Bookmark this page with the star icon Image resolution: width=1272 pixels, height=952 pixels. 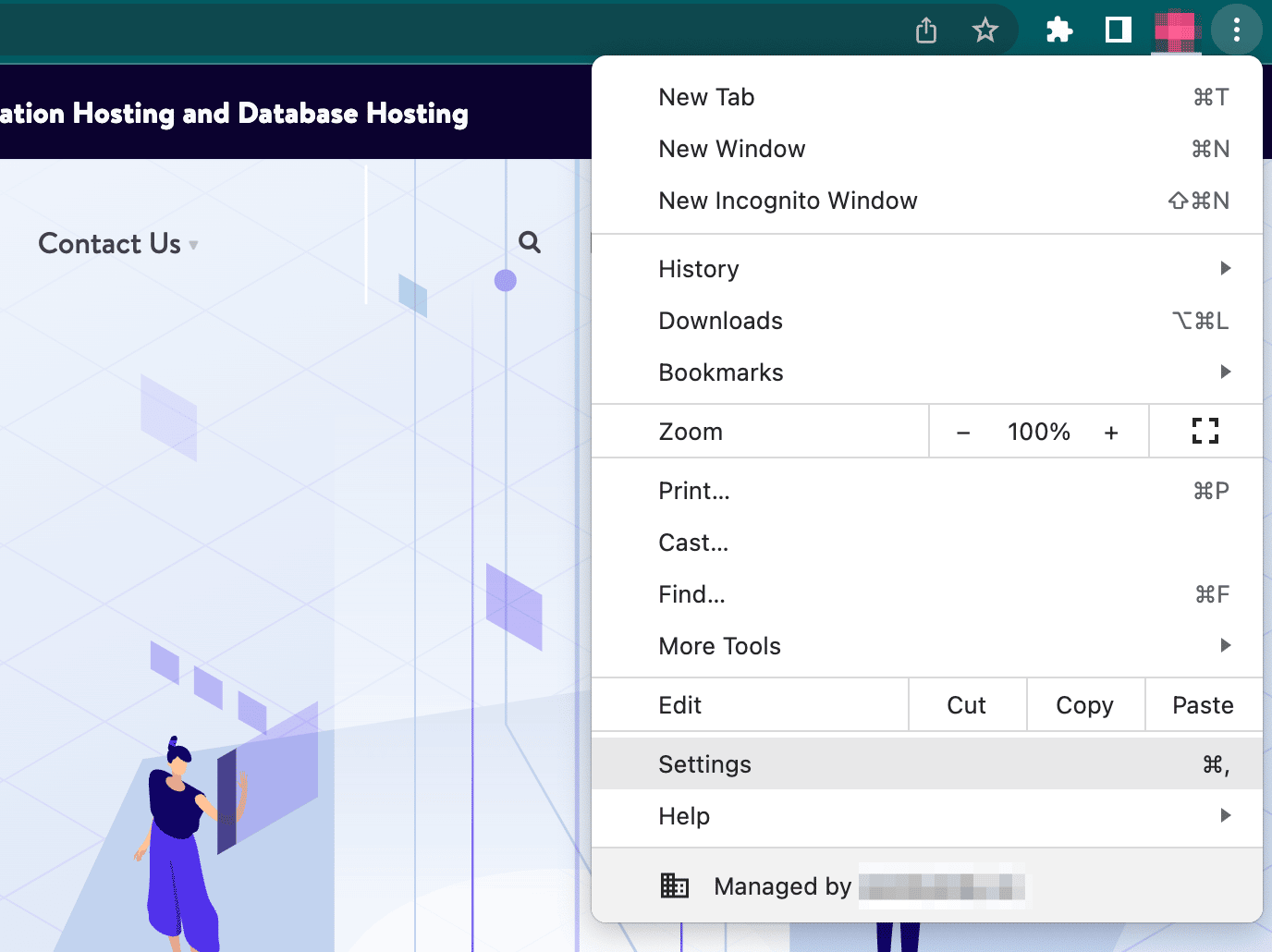[x=985, y=31]
